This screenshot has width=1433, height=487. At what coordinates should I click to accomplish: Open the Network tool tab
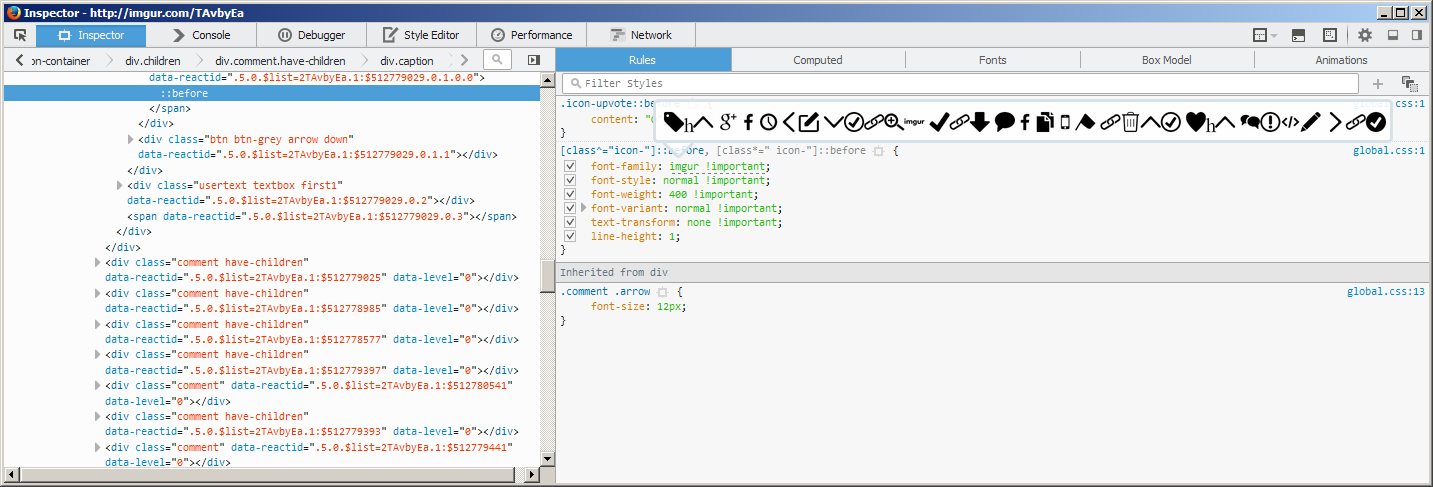click(x=640, y=35)
